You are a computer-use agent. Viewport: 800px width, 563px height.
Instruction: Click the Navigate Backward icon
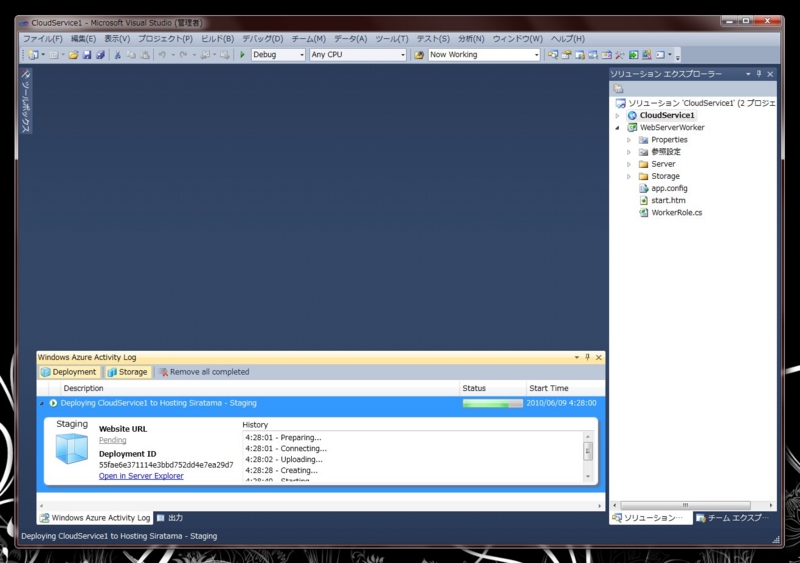[205, 55]
